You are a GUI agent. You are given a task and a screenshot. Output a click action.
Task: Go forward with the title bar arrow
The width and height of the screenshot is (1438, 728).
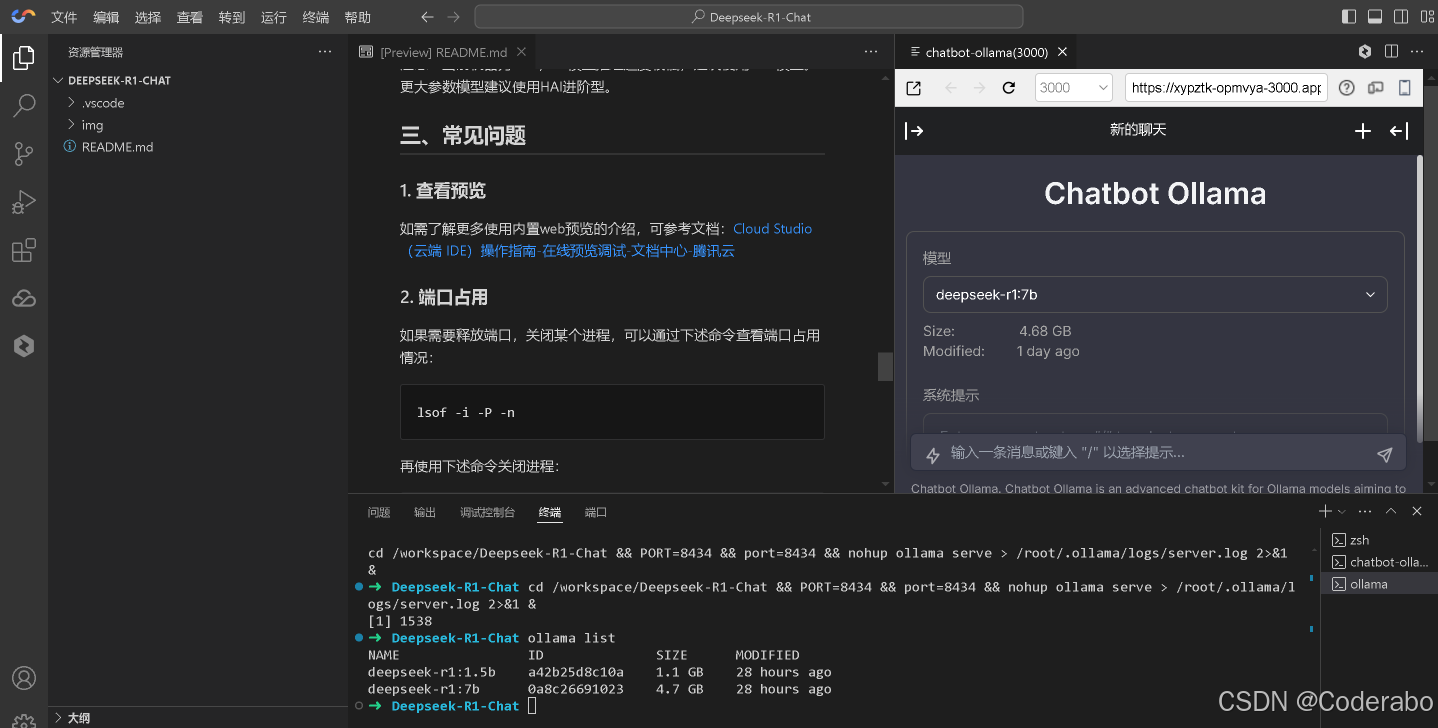pos(453,17)
